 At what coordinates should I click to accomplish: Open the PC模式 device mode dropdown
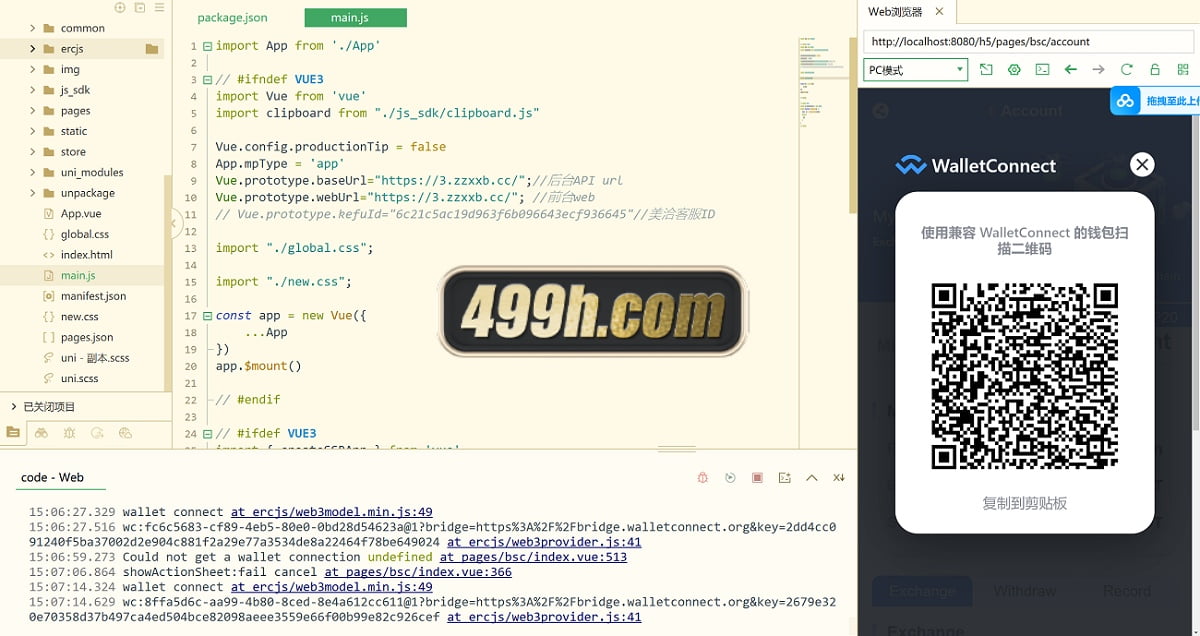pos(916,70)
